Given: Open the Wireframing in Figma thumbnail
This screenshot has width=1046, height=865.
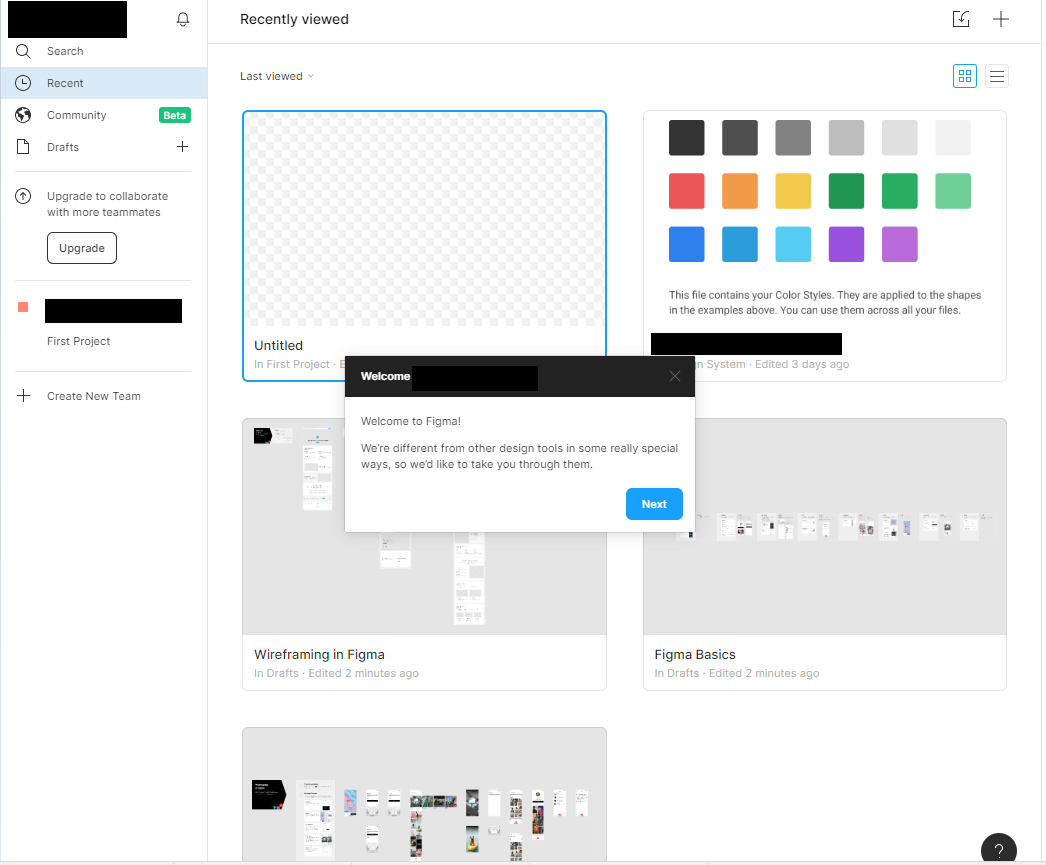Looking at the screenshot, I should point(424,527).
